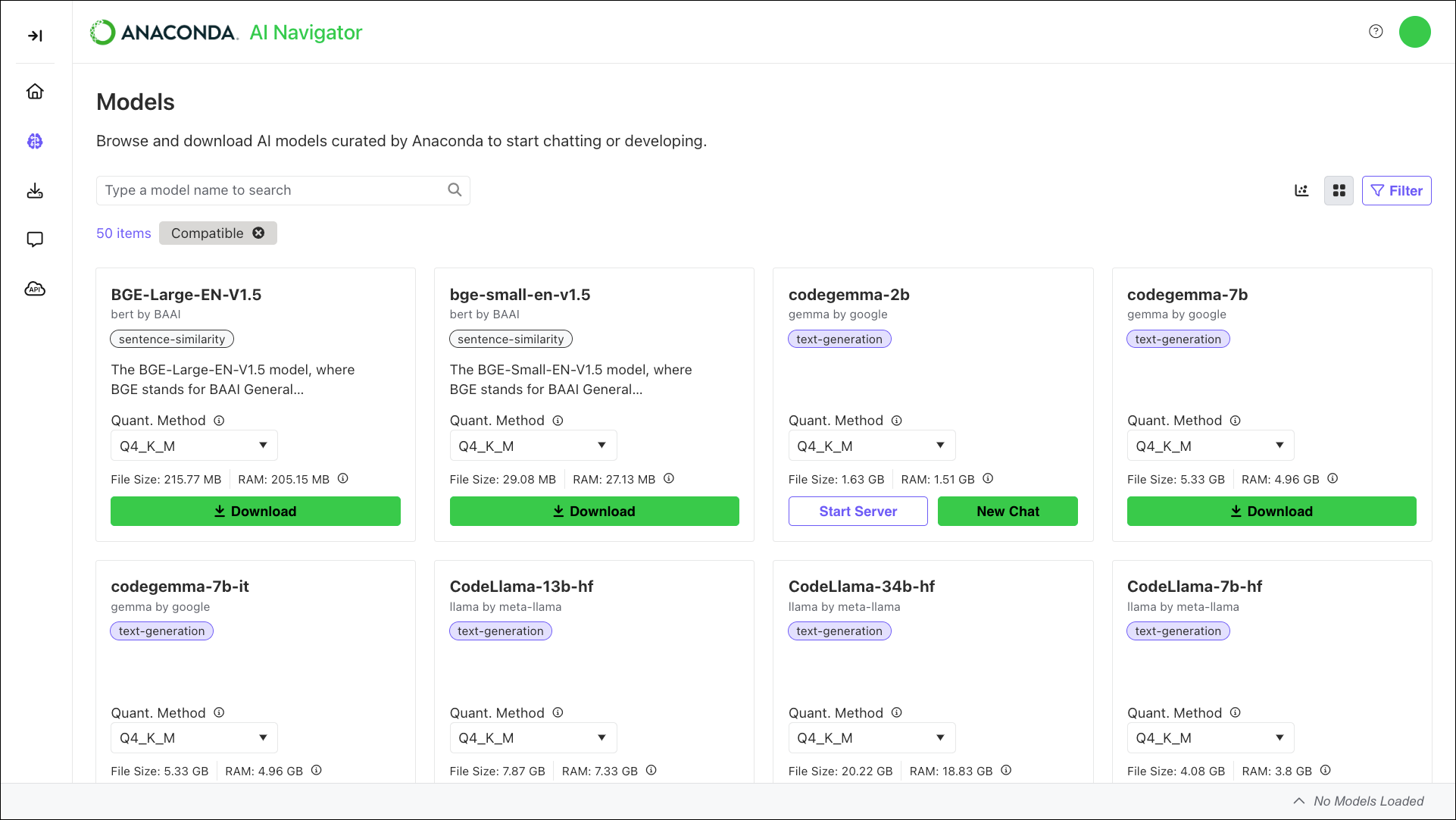Show Quant. Method info for codegemma-2b
This screenshot has width=1456, height=820.
pos(896,420)
